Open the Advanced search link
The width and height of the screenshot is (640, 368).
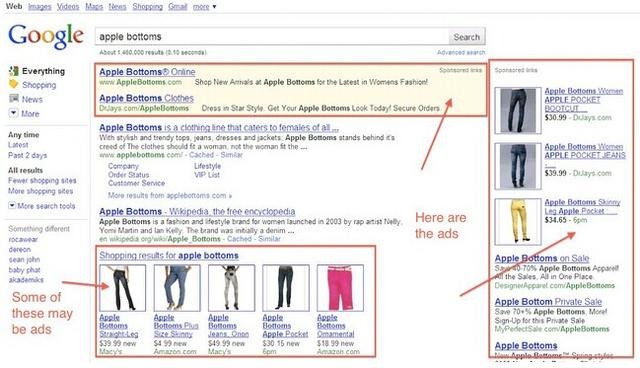461,52
